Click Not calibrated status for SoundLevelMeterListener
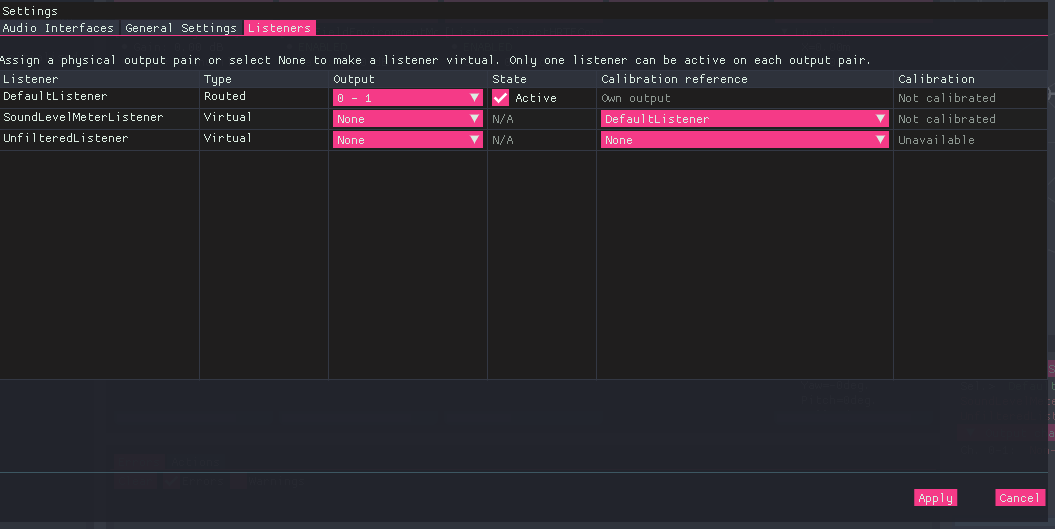 [x=947, y=118]
